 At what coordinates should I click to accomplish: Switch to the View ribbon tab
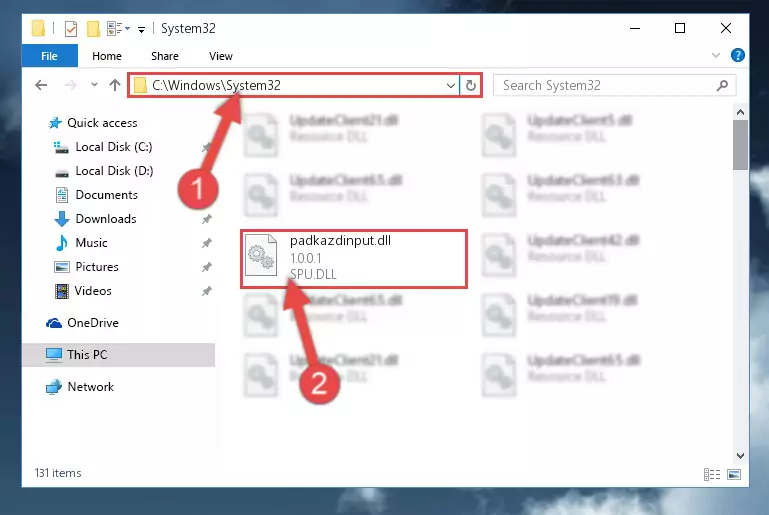pos(221,56)
